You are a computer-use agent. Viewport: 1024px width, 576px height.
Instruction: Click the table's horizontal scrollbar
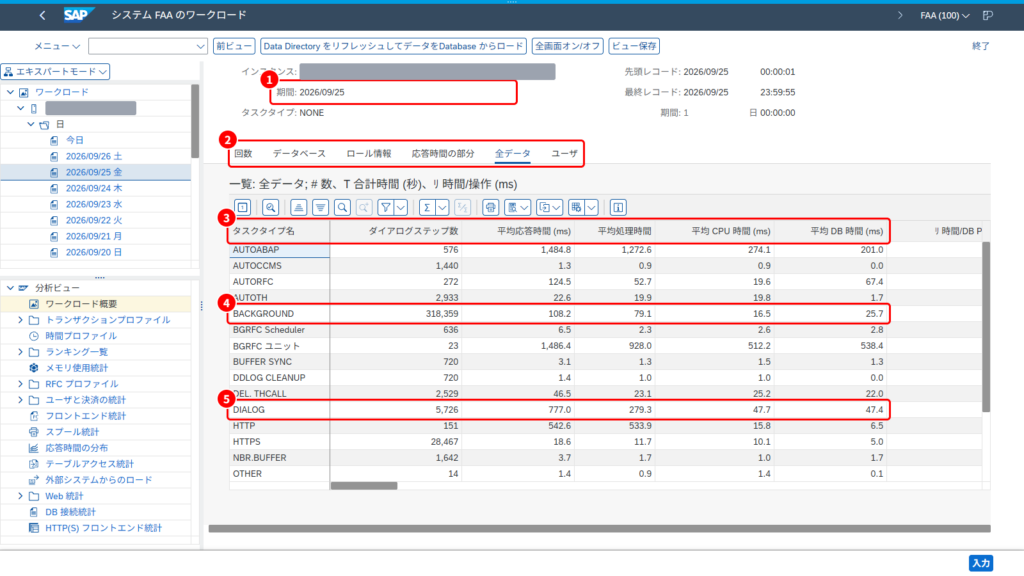364,486
